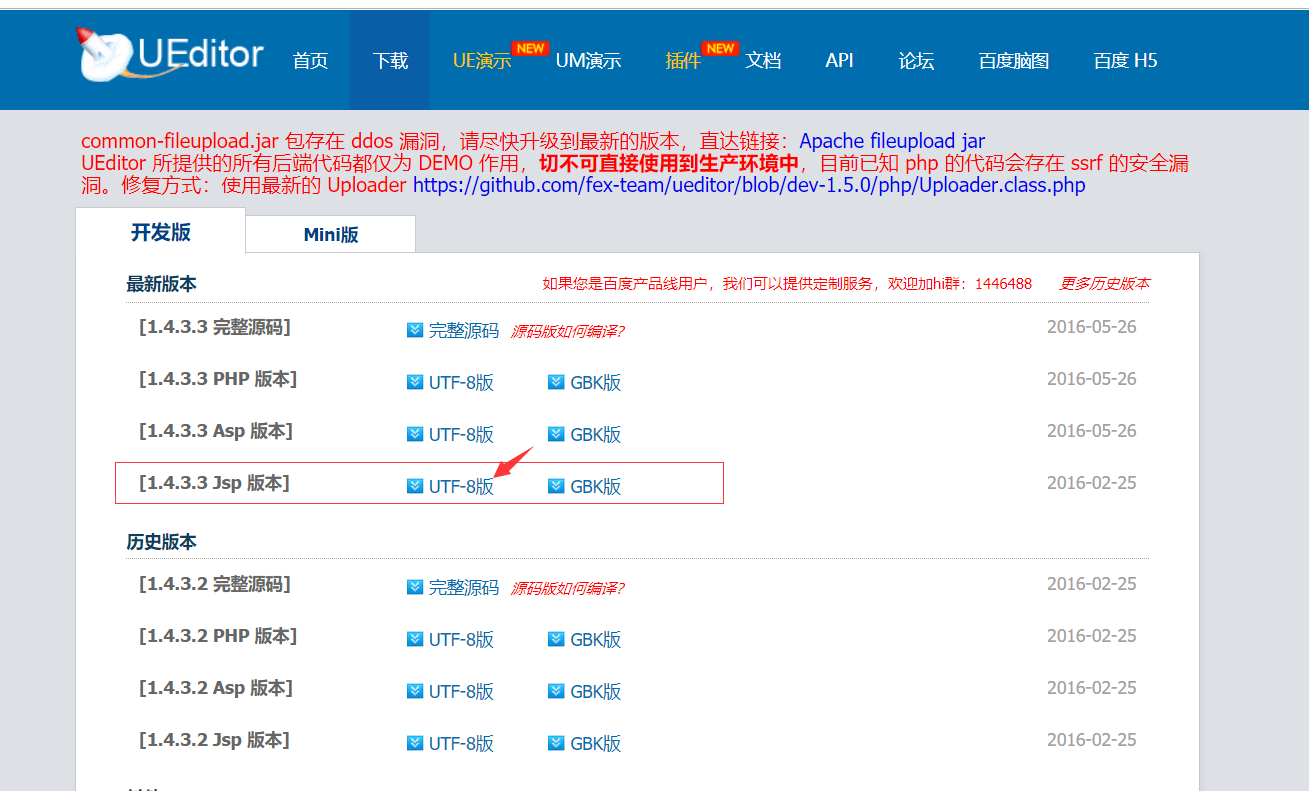Open UE演示 demo page
Screen dimensions: 1309x791
482,60
